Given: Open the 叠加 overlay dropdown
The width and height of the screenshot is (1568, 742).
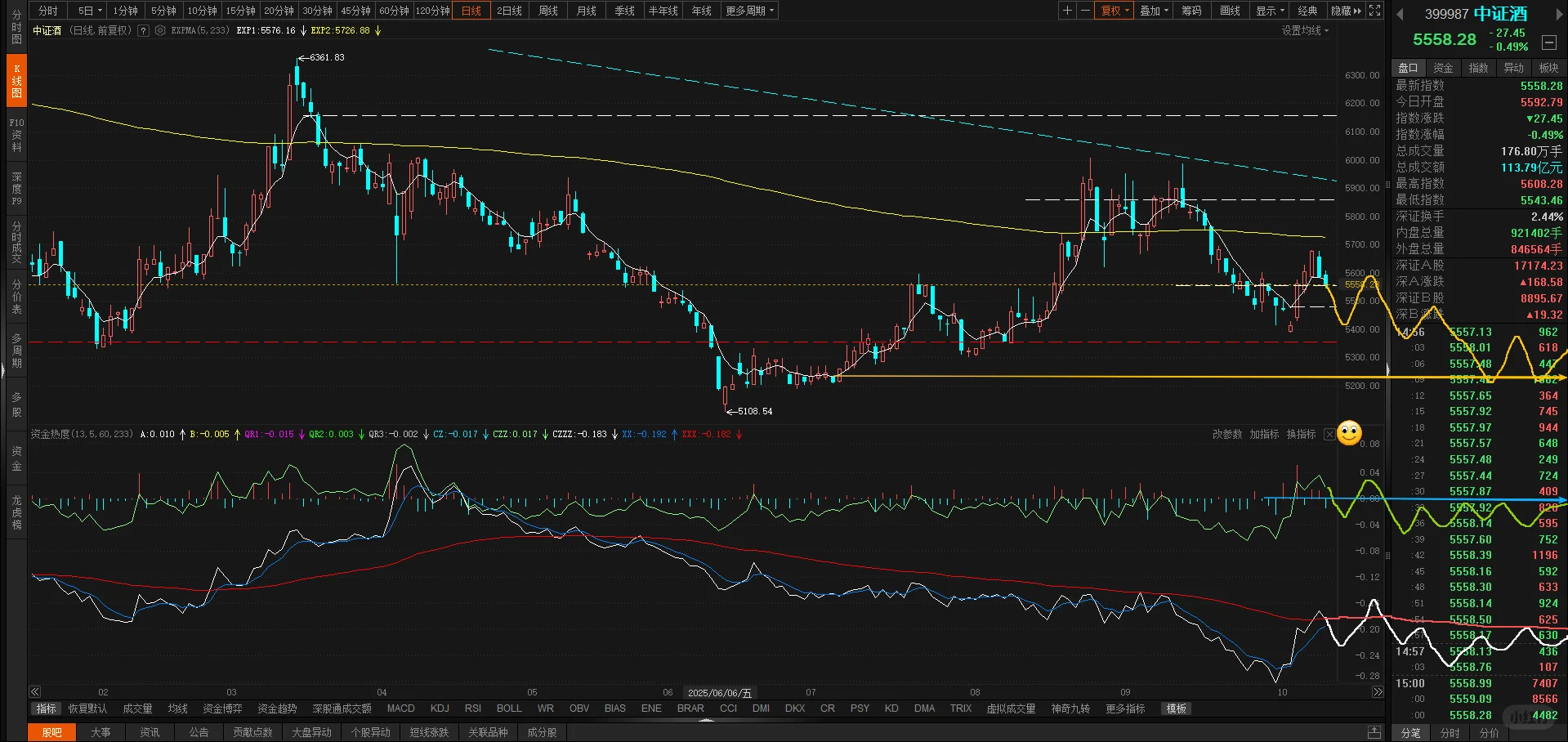Looking at the screenshot, I should [1154, 11].
